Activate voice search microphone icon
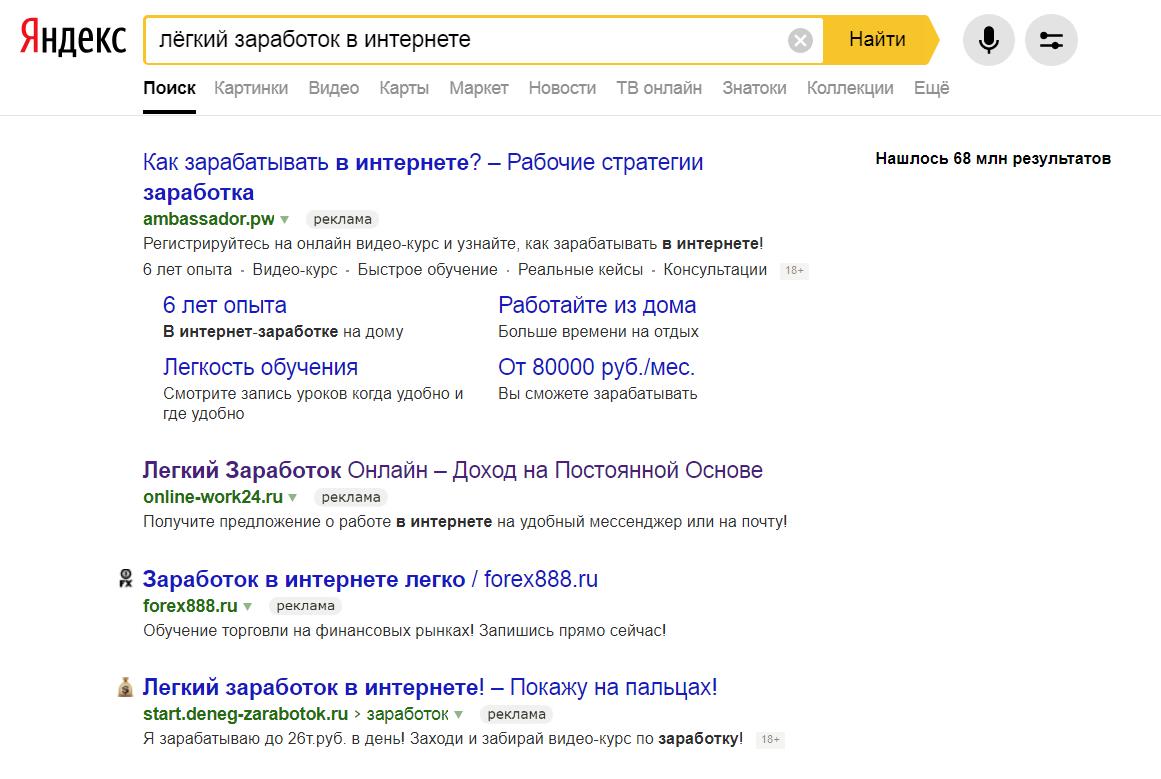 coord(988,40)
